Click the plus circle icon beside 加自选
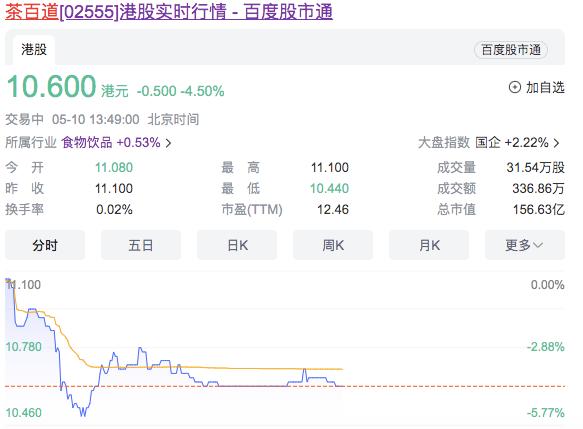This screenshot has width=583, height=429. 515,87
